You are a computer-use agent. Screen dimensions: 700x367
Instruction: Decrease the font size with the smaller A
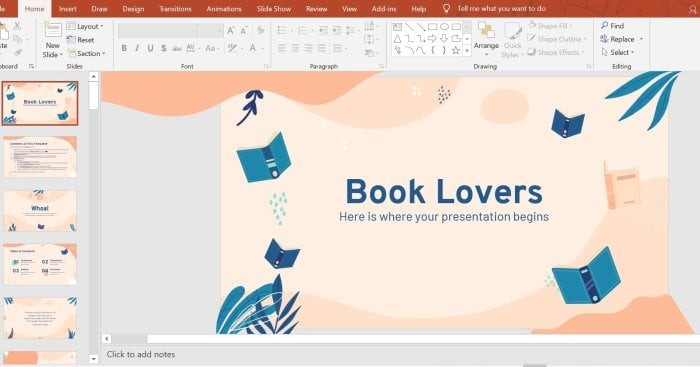[x=244, y=30]
